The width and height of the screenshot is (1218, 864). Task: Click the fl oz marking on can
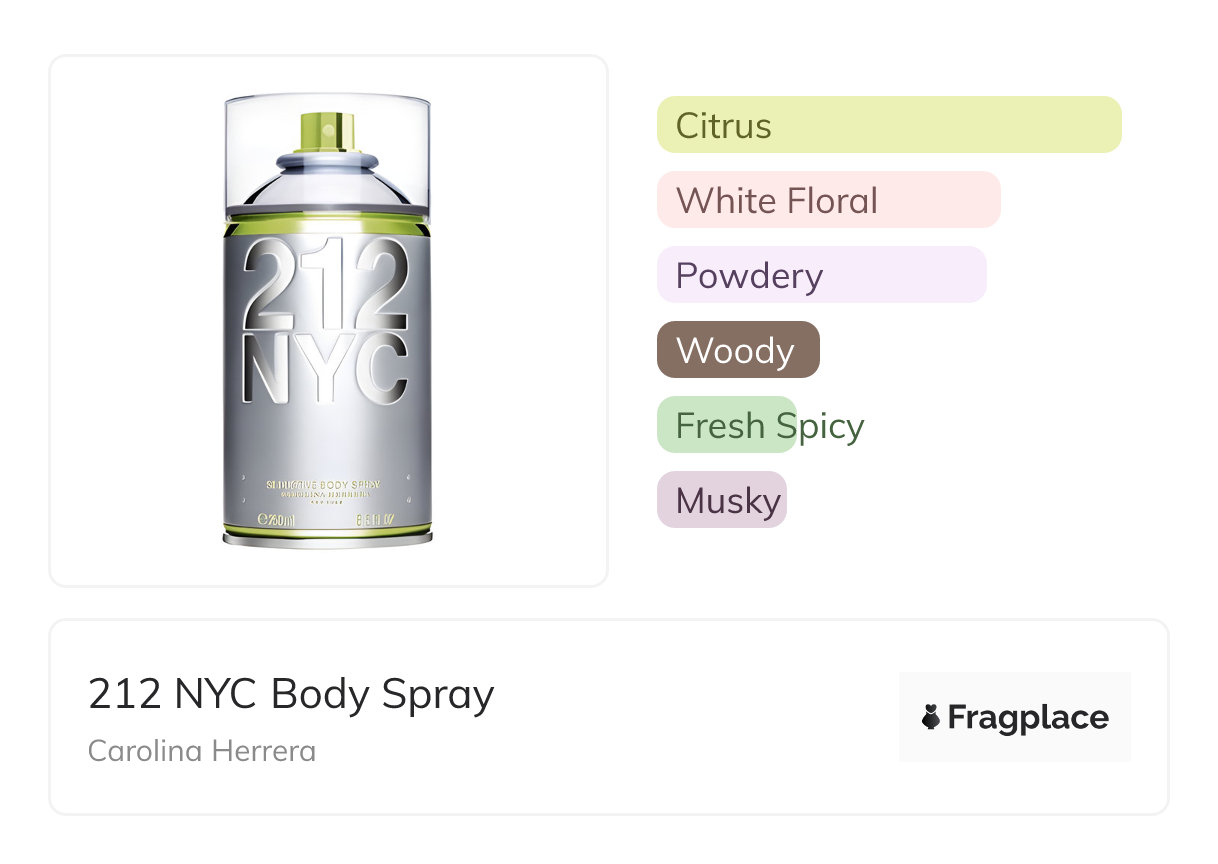click(376, 519)
